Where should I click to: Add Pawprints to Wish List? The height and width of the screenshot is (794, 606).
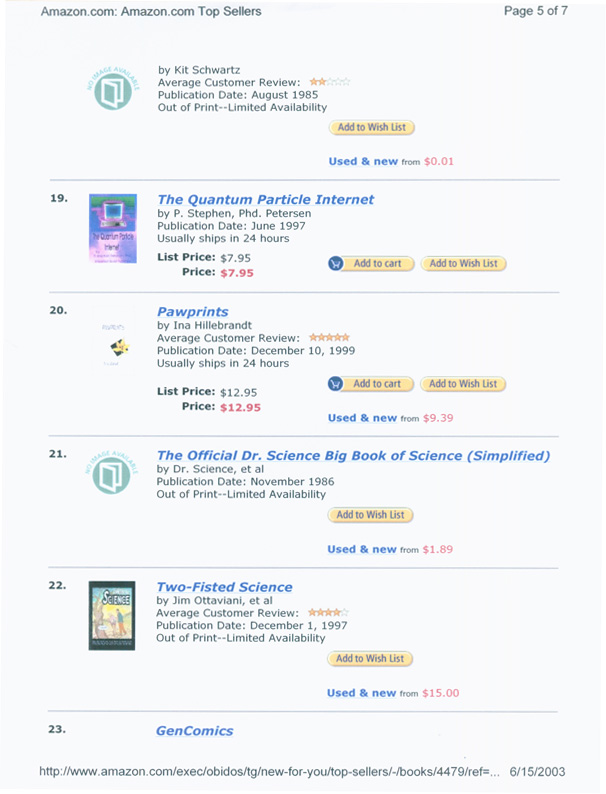[463, 384]
